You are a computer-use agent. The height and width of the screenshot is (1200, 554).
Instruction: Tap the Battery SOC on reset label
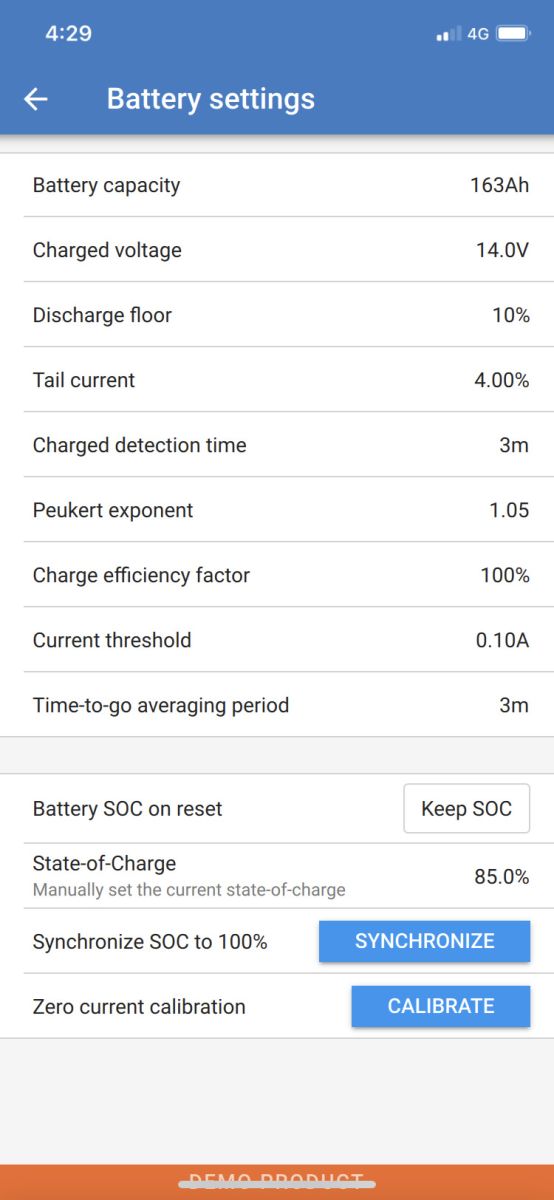tap(128, 809)
